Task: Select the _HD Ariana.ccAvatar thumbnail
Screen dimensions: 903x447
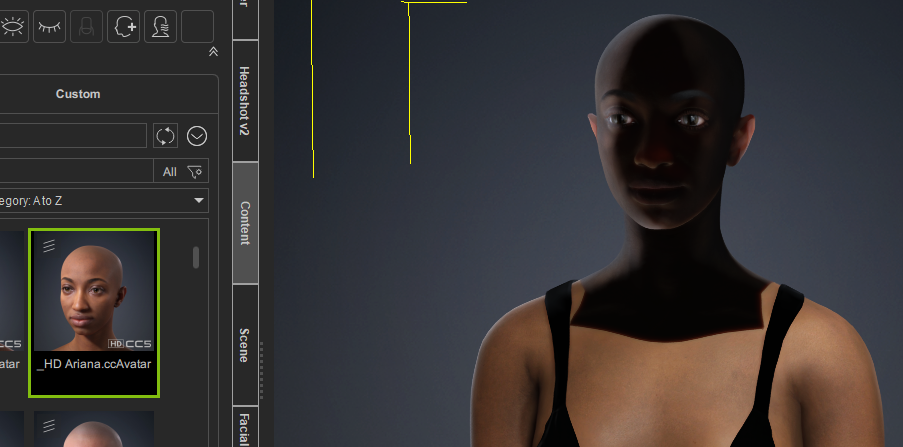Action: [x=94, y=311]
